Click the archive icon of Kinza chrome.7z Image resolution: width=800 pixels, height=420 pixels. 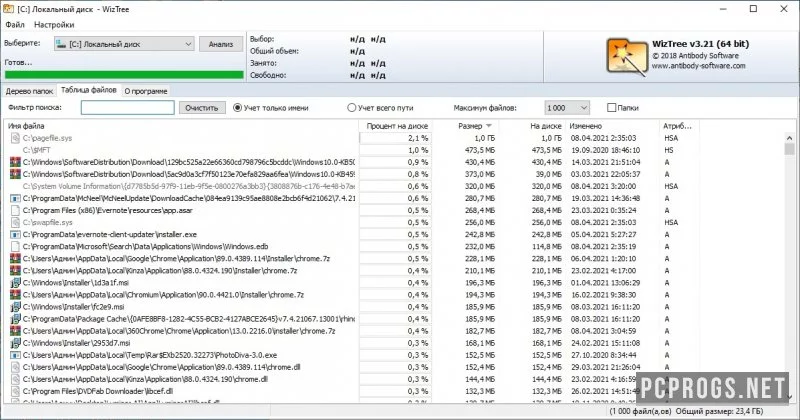point(15,270)
